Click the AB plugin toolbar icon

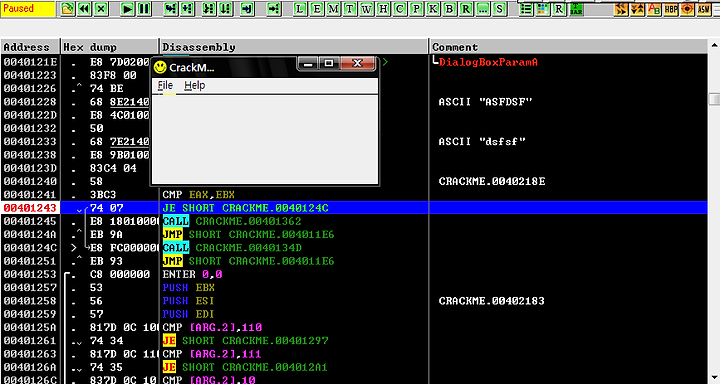click(x=654, y=9)
